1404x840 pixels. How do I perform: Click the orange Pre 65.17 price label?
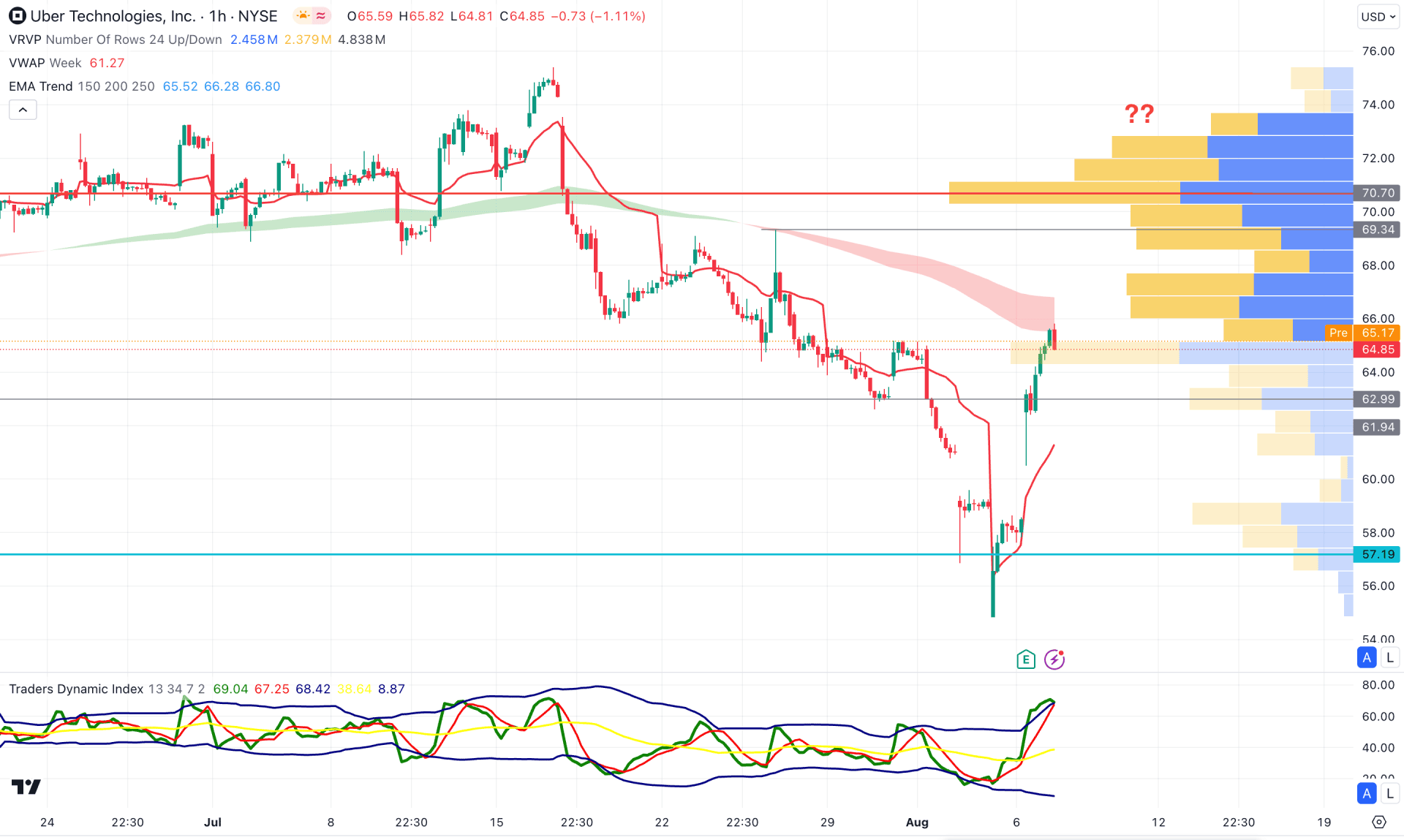[1362, 333]
